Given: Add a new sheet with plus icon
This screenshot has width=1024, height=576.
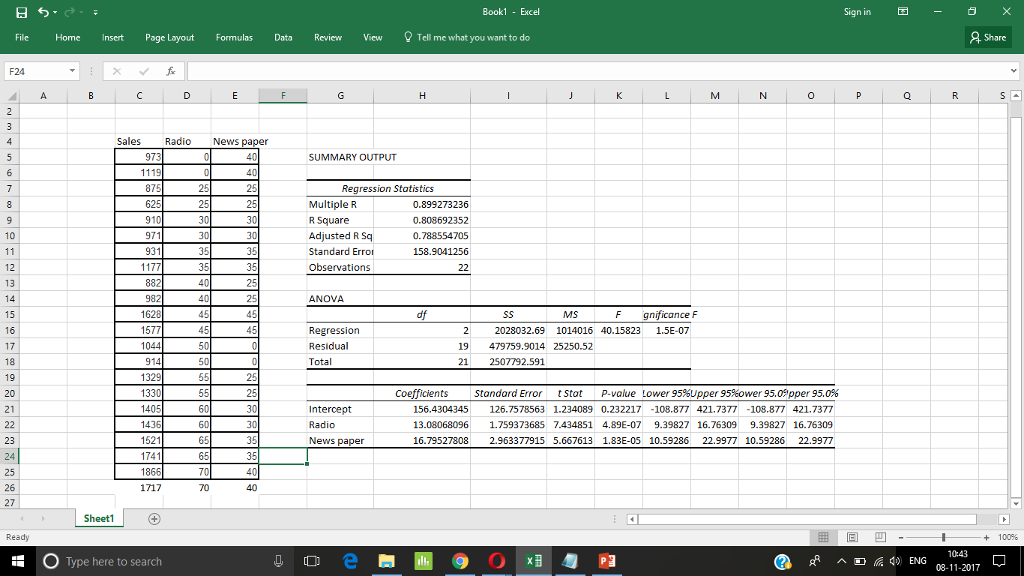Looking at the screenshot, I should [x=155, y=520].
